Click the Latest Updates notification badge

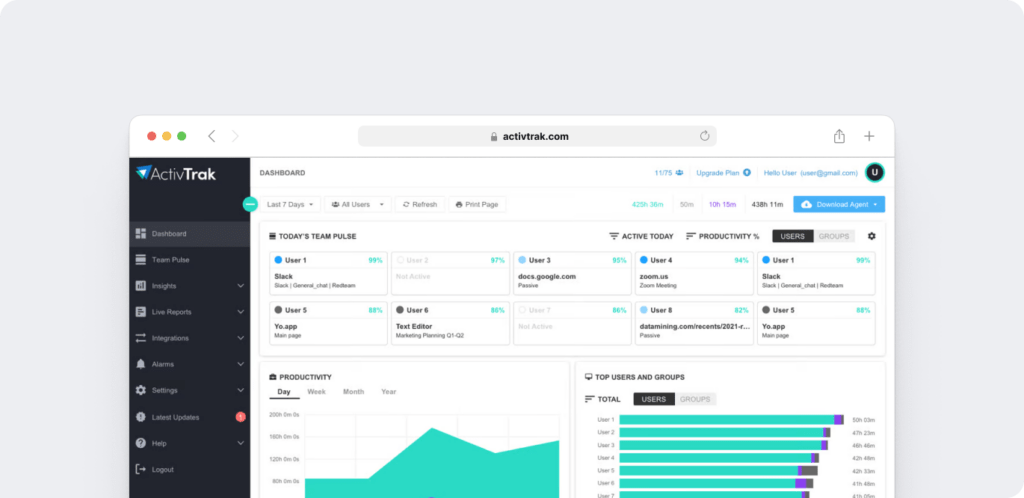(240, 417)
